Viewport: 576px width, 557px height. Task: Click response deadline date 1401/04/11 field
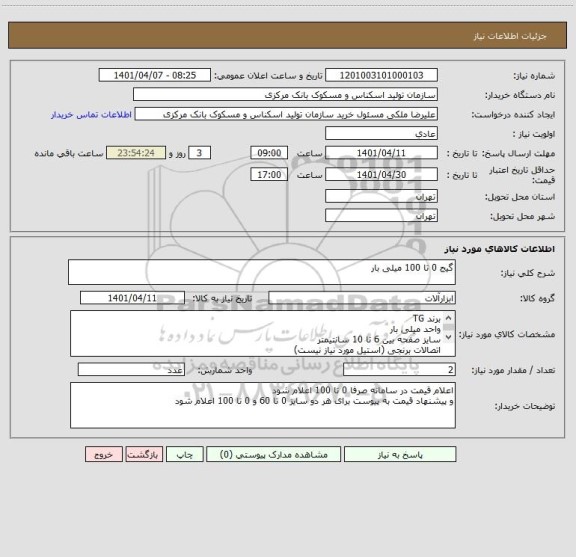381,153
